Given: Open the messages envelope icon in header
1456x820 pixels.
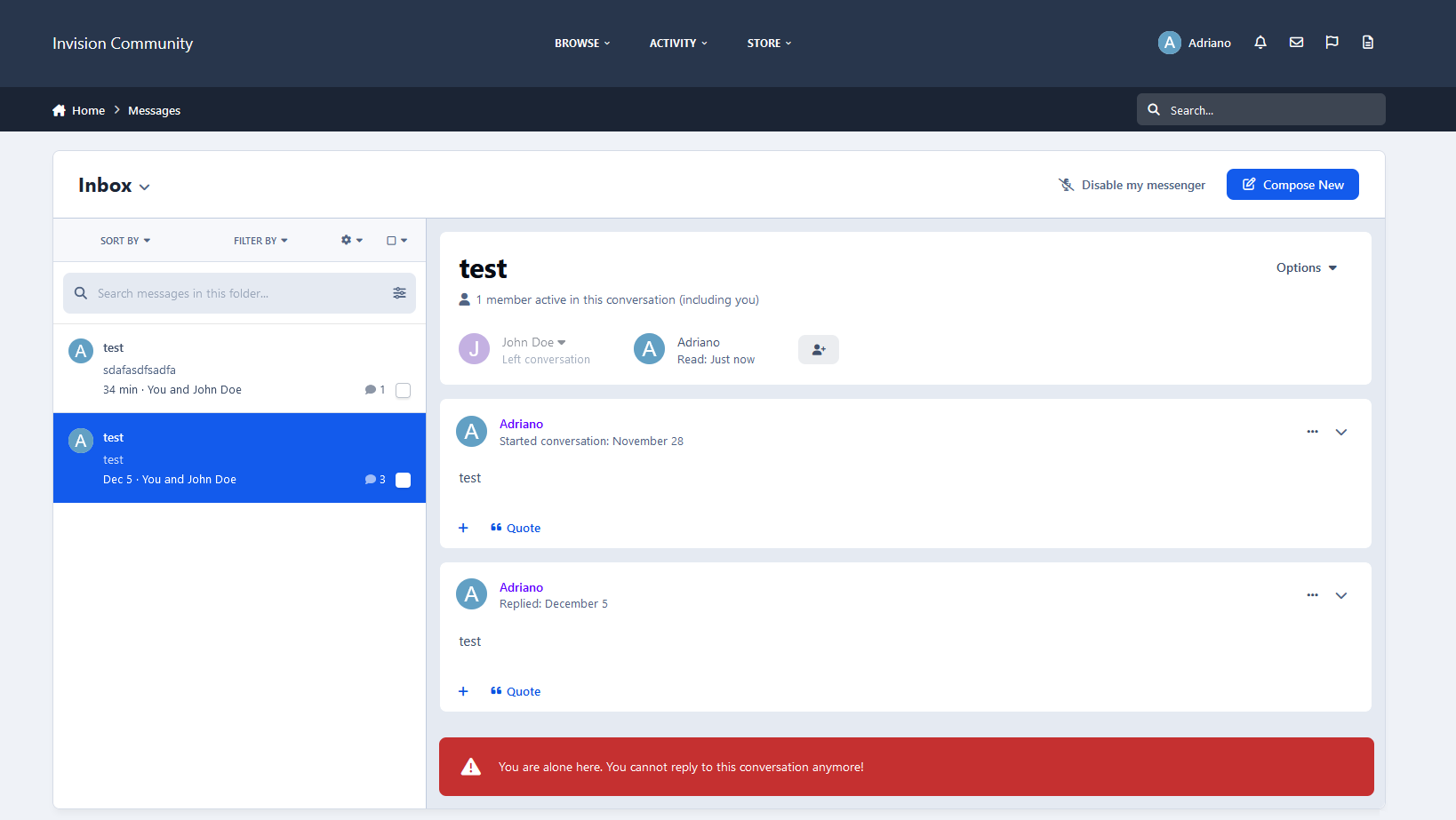Looking at the screenshot, I should click(1296, 43).
